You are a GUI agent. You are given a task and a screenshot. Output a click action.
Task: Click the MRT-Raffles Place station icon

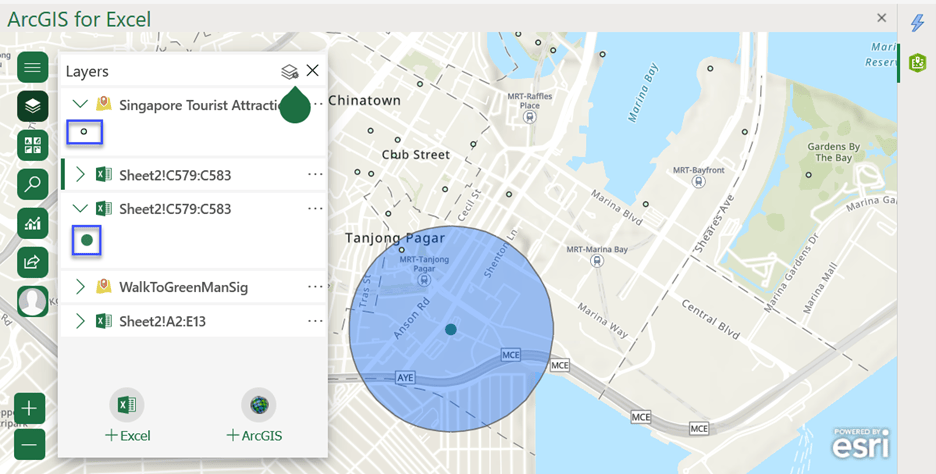click(529, 118)
